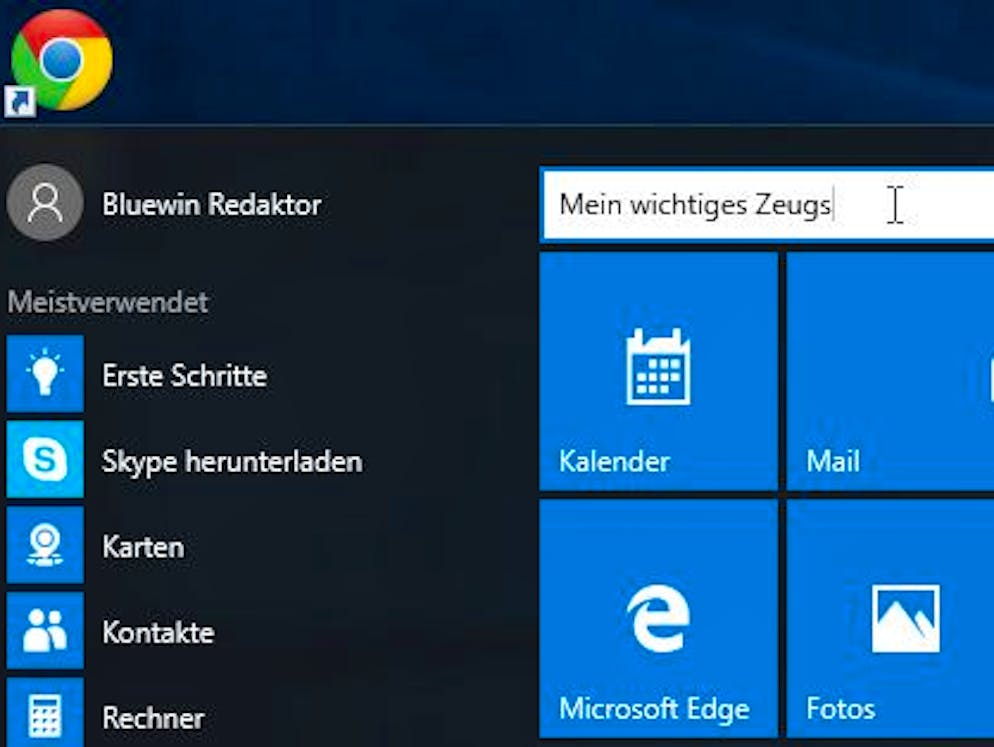Click the Meistverwendet section header
Image resolution: width=994 pixels, height=747 pixels.
(x=108, y=302)
